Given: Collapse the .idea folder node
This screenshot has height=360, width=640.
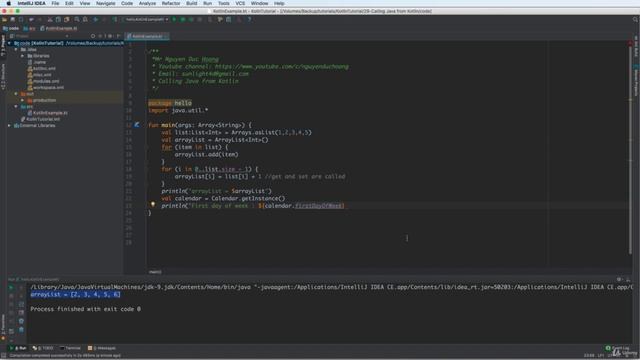Looking at the screenshot, I should 16,49.
